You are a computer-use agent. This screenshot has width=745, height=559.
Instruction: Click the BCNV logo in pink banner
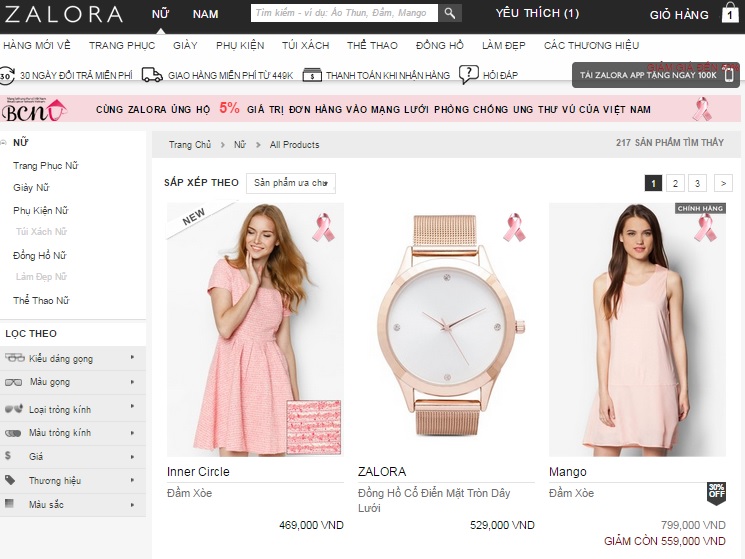33,109
